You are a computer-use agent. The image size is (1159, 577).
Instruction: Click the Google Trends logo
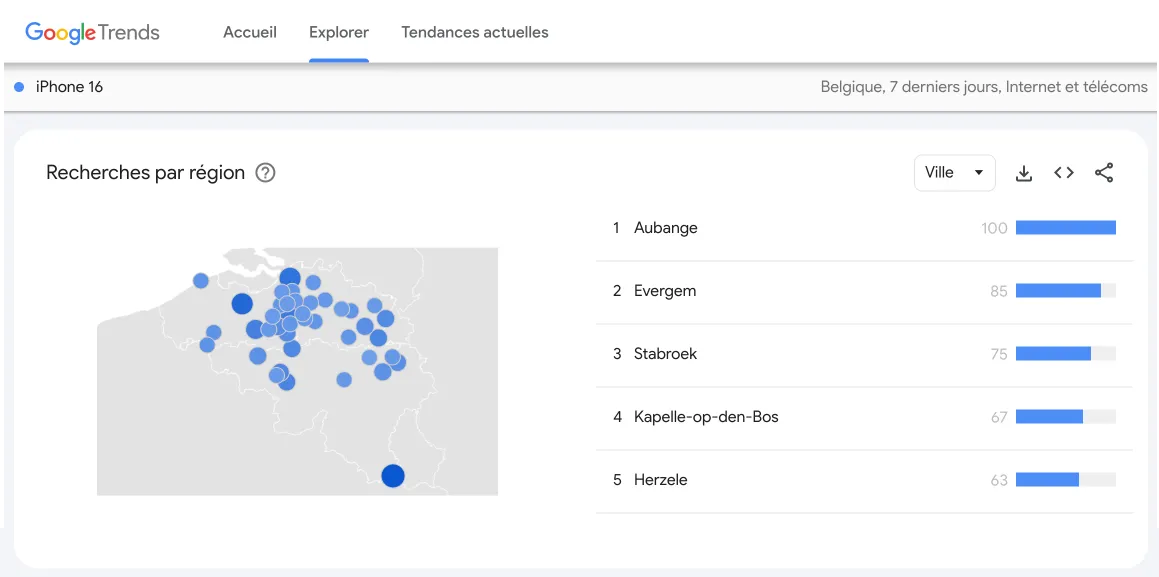coord(92,33)
